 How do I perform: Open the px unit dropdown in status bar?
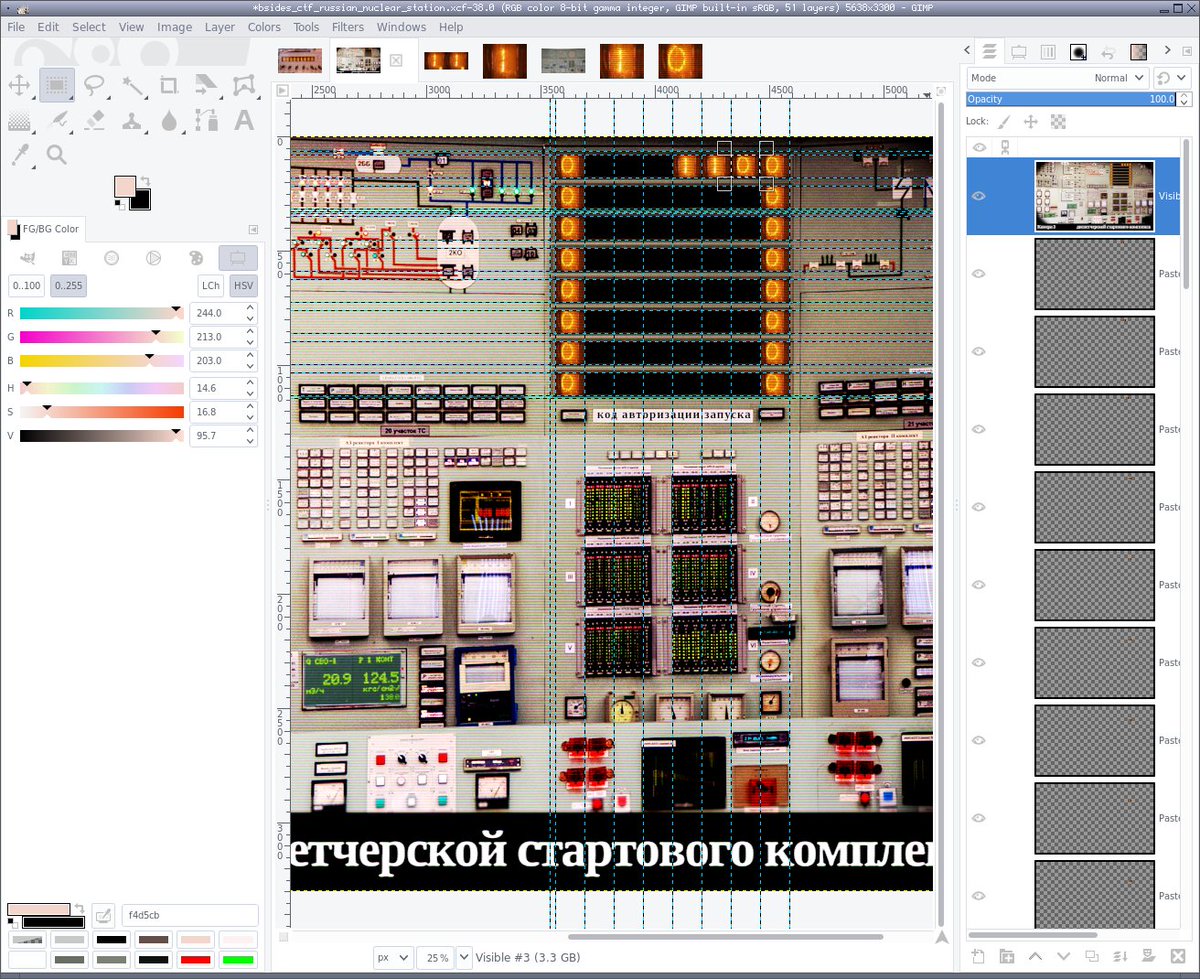click(393, 957)
